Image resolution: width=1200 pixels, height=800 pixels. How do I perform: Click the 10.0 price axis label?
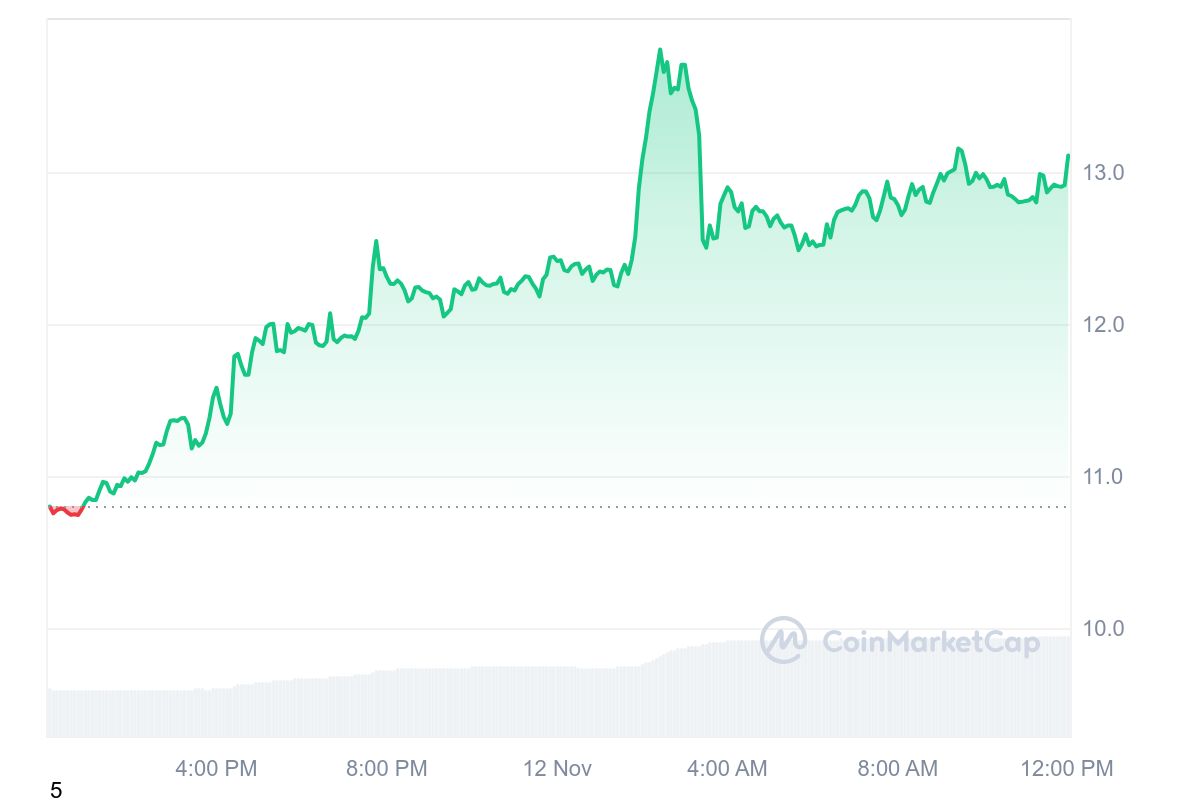click(x=1103, y=629)
